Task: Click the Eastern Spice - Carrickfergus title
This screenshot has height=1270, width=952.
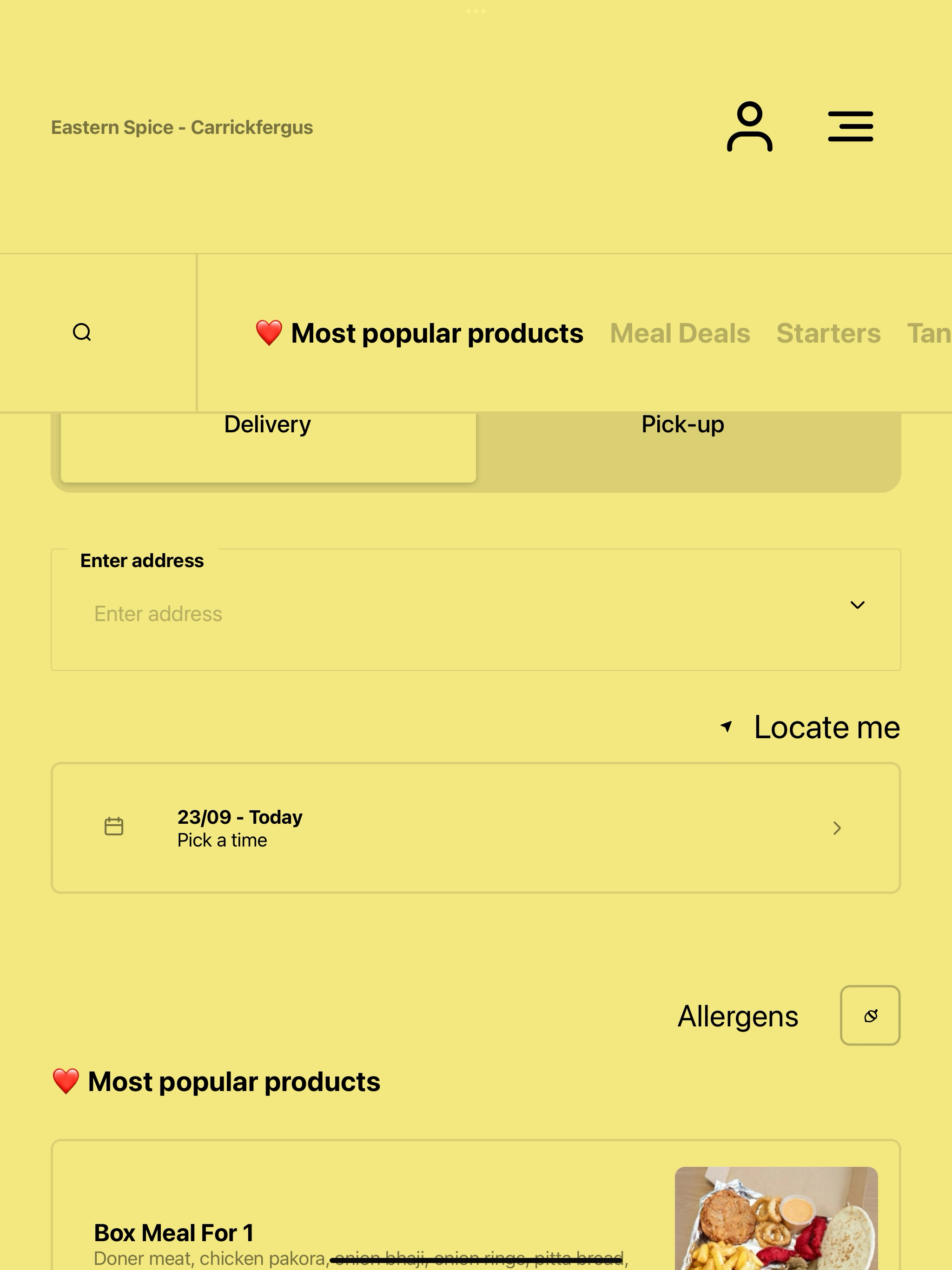Action: pos(182,127)
